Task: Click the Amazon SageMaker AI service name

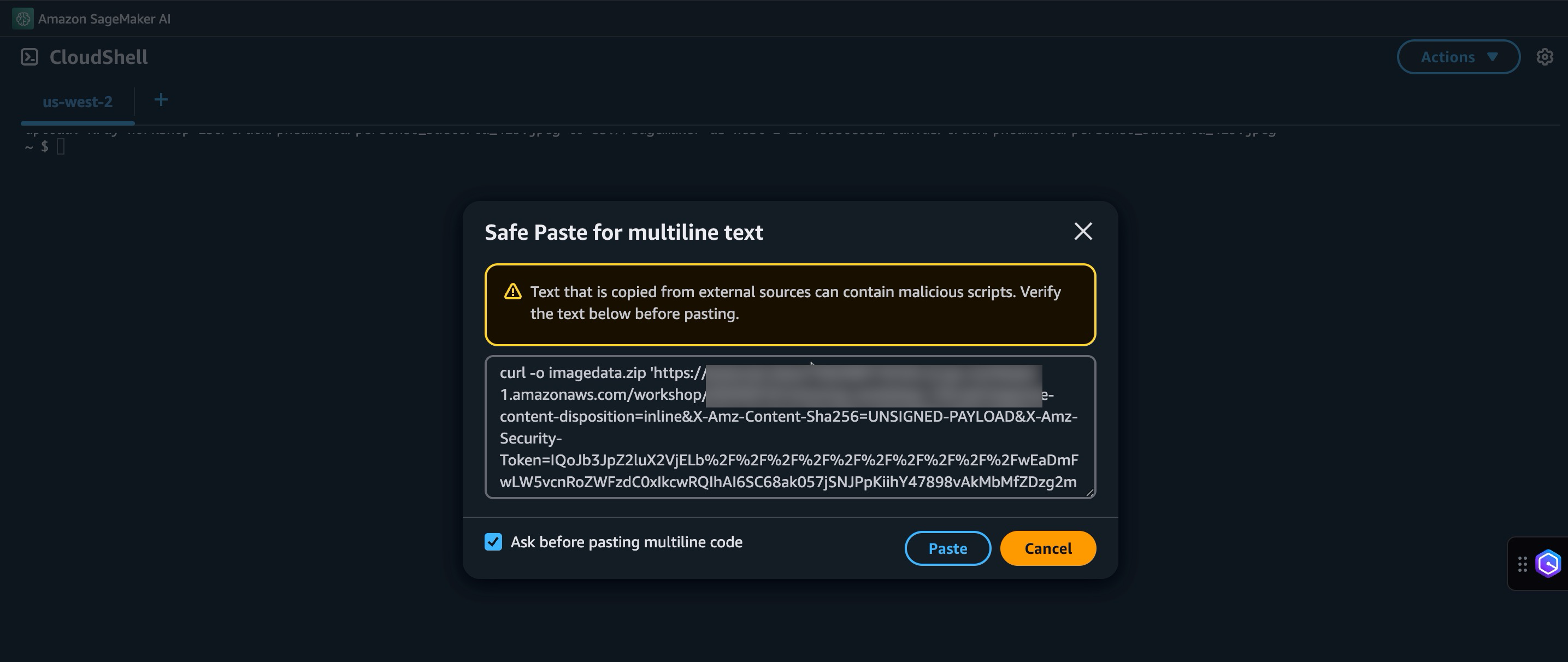Action: pos(104,19)
